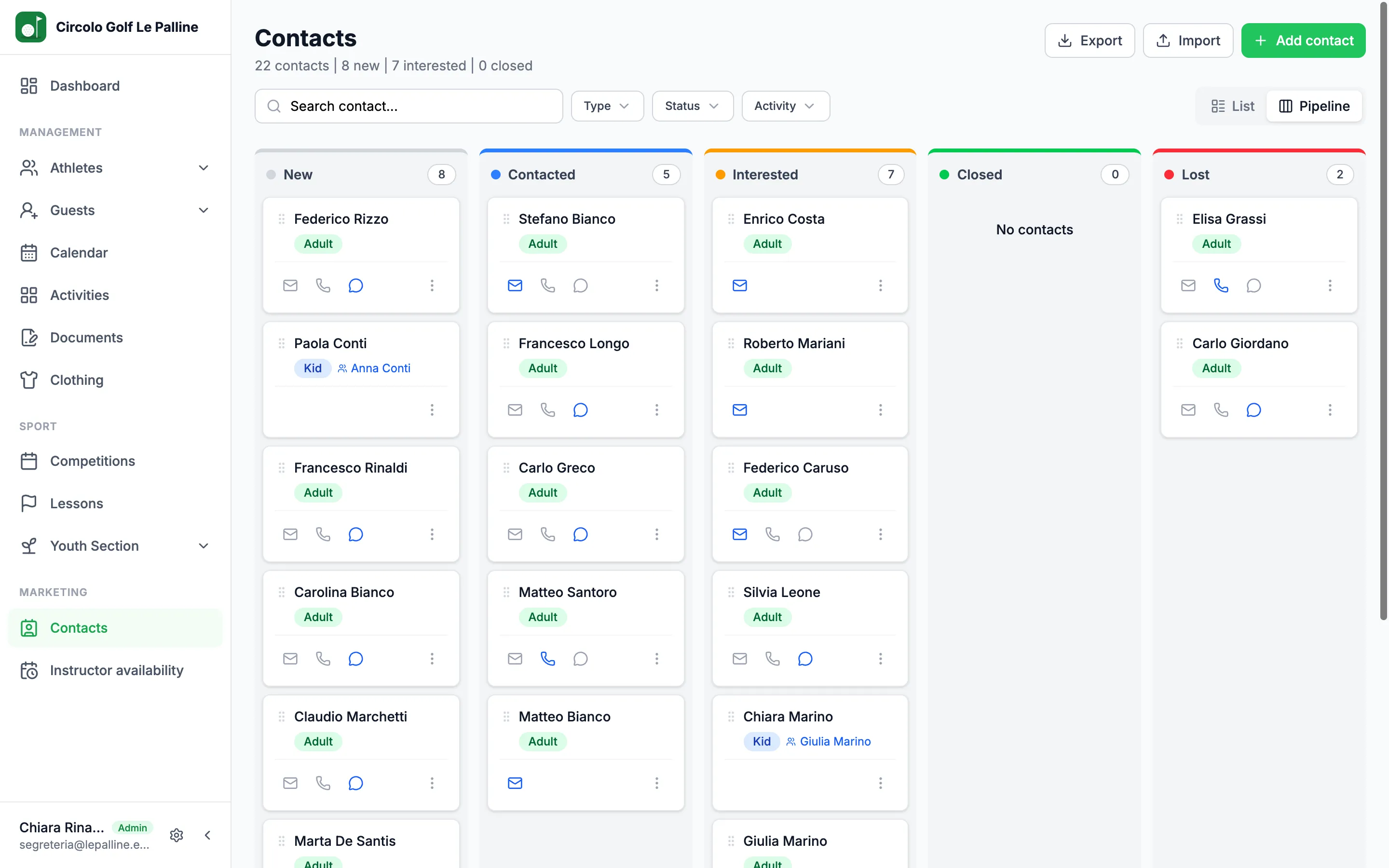Open chat icon on Carlo Greco's card
The width and height of the screenshot is (1389, 868).
point(580,534)
